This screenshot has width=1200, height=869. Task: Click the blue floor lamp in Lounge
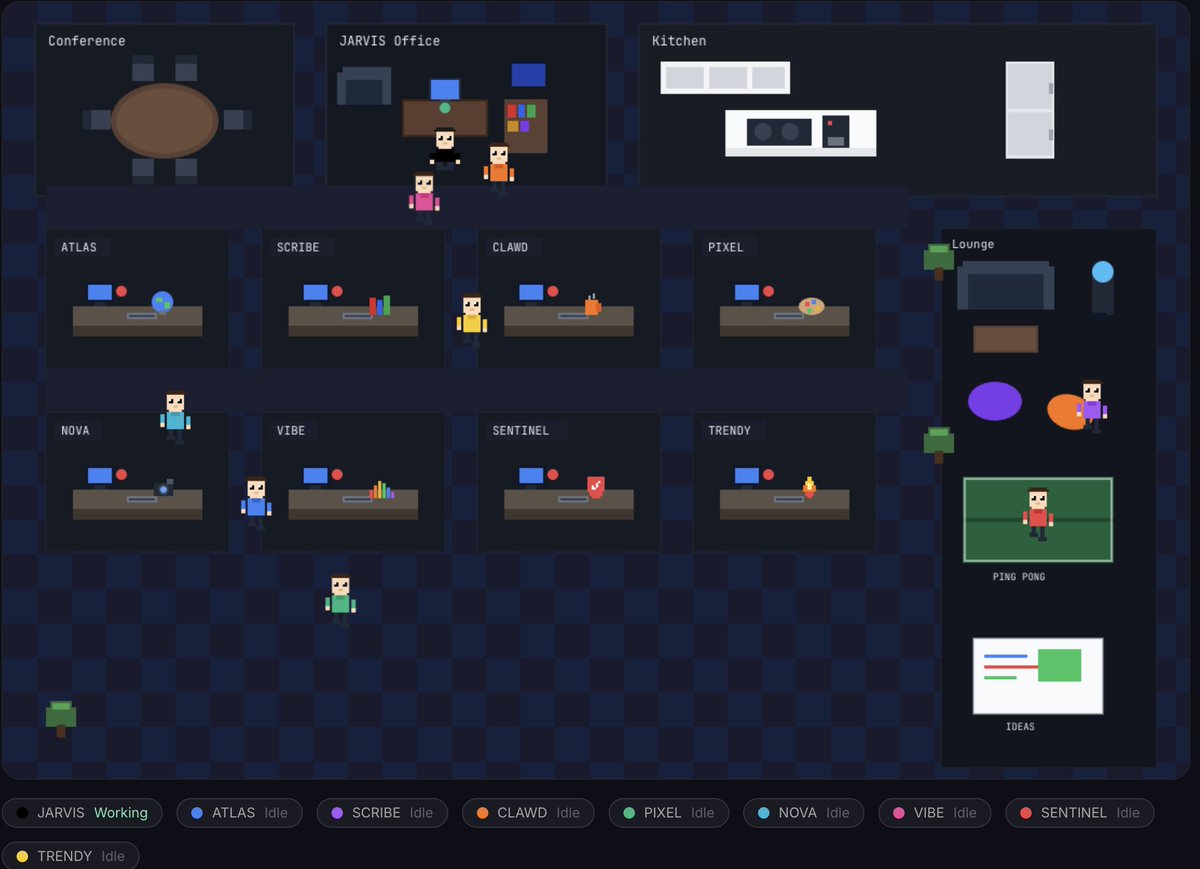[1102, 287]
